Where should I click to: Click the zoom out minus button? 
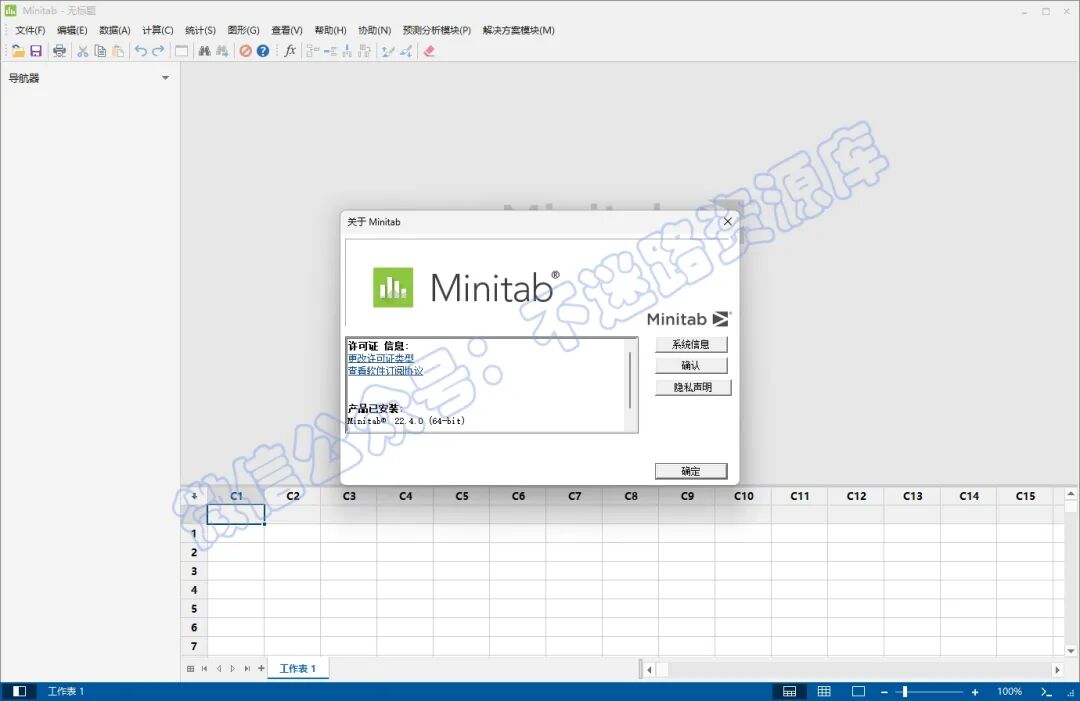884,692
